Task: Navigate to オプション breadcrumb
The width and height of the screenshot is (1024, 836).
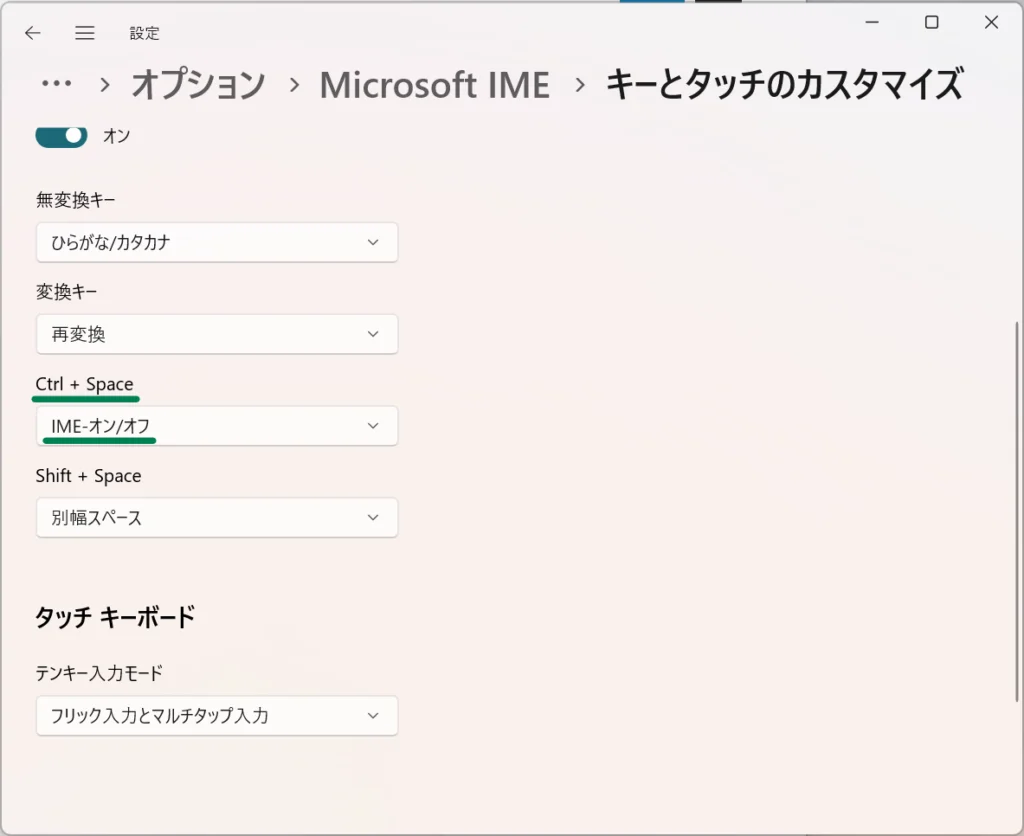Action: tap(198, 85)
